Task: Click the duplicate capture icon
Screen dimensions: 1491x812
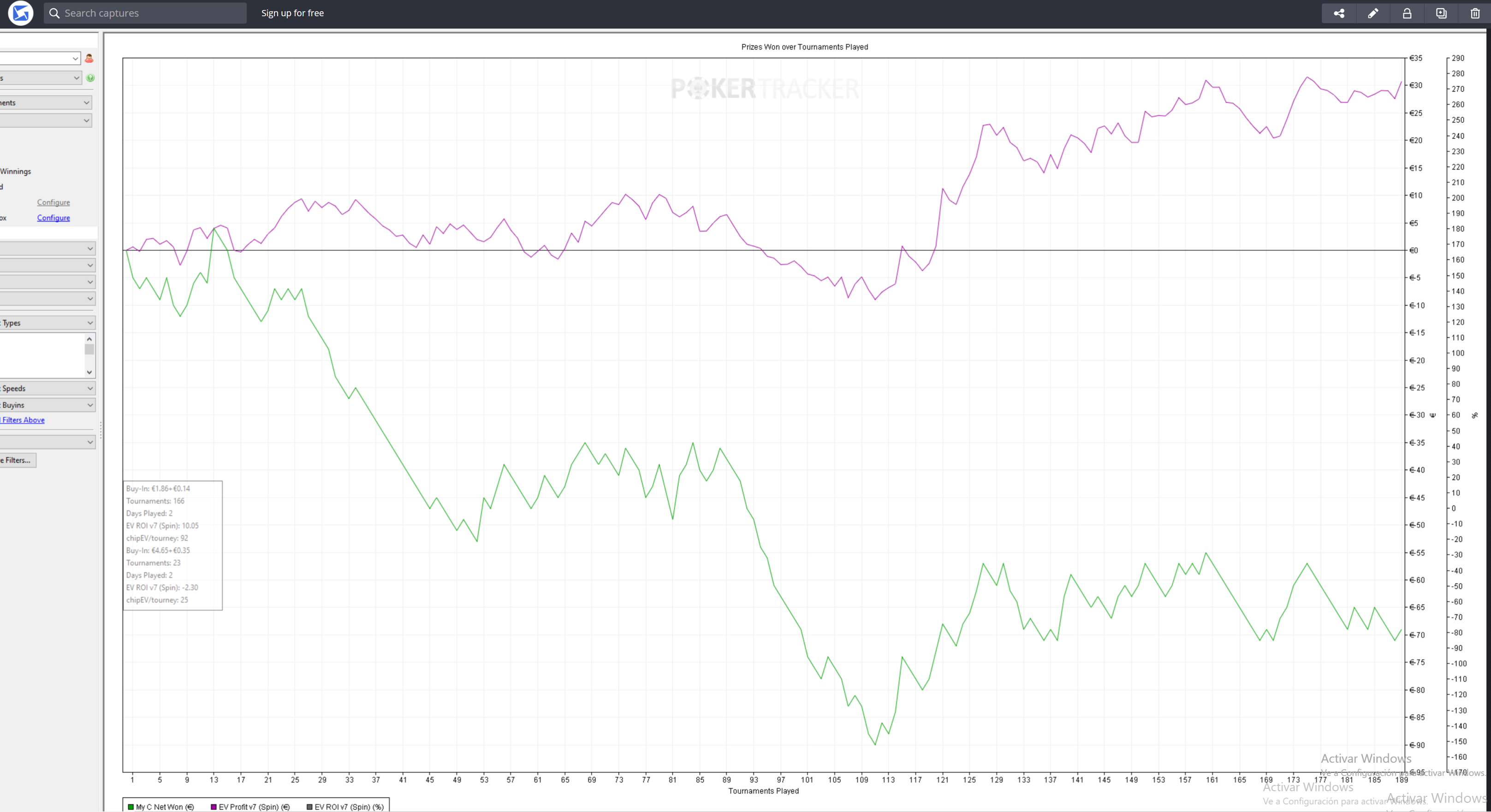Action: click(x=1441, y=13)
